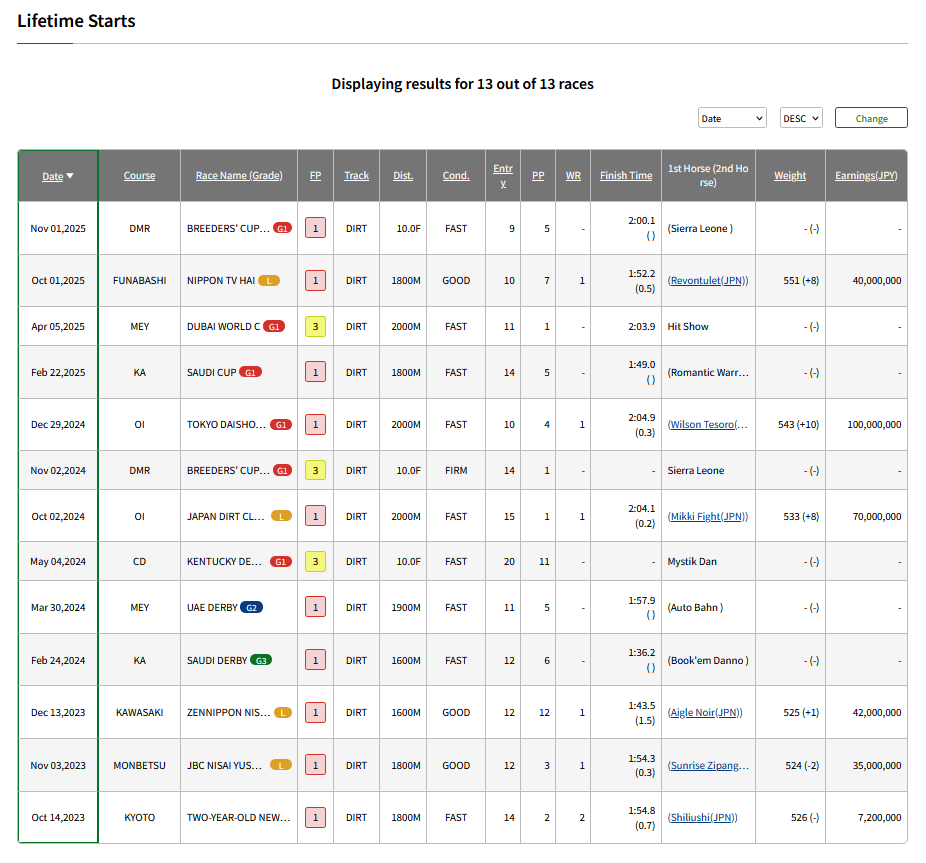Click G3 badge next to Saudi Derby
Viewport: 926px width, 863px height.
click(261, 660)
